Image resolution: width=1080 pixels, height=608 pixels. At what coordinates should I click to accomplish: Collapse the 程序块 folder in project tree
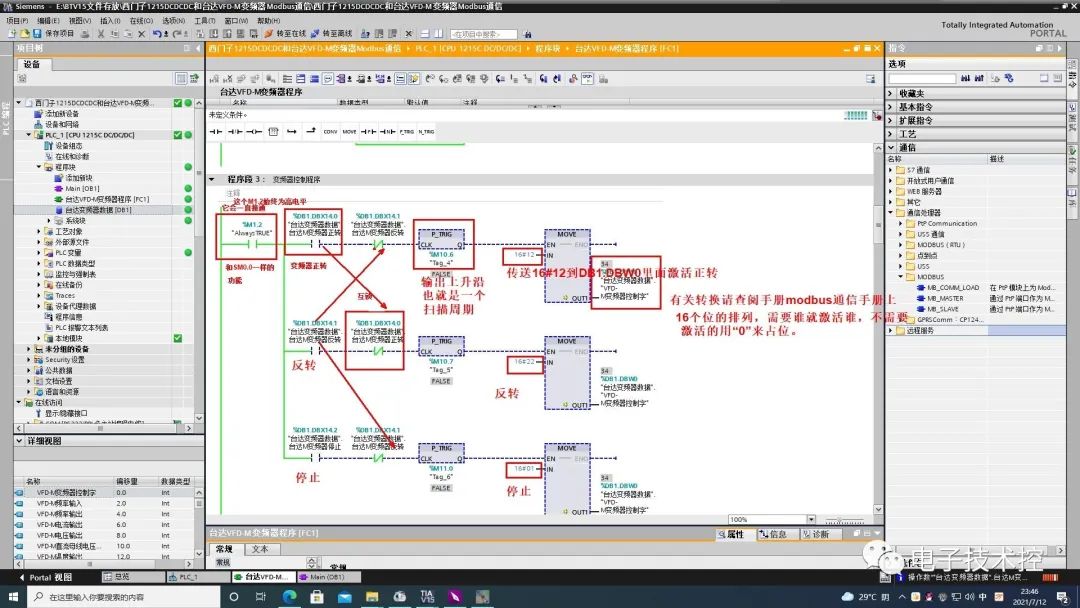39,167
